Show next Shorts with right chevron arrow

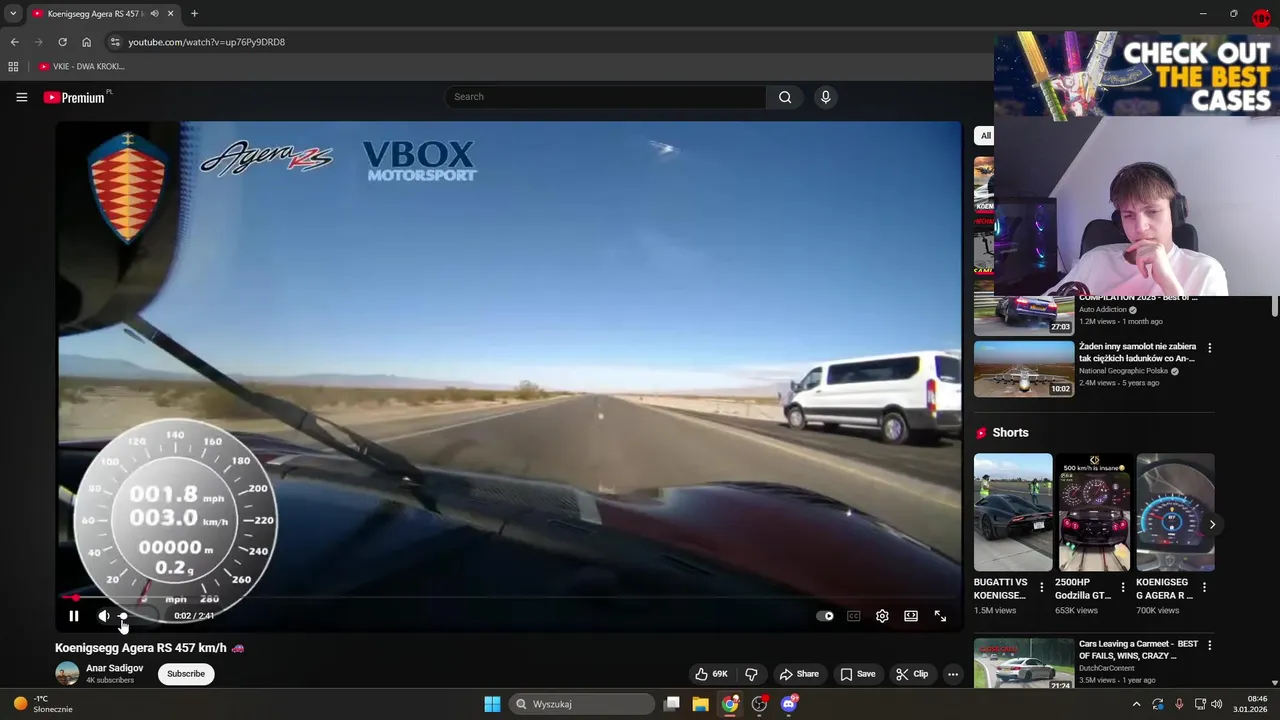[1212, 524]
